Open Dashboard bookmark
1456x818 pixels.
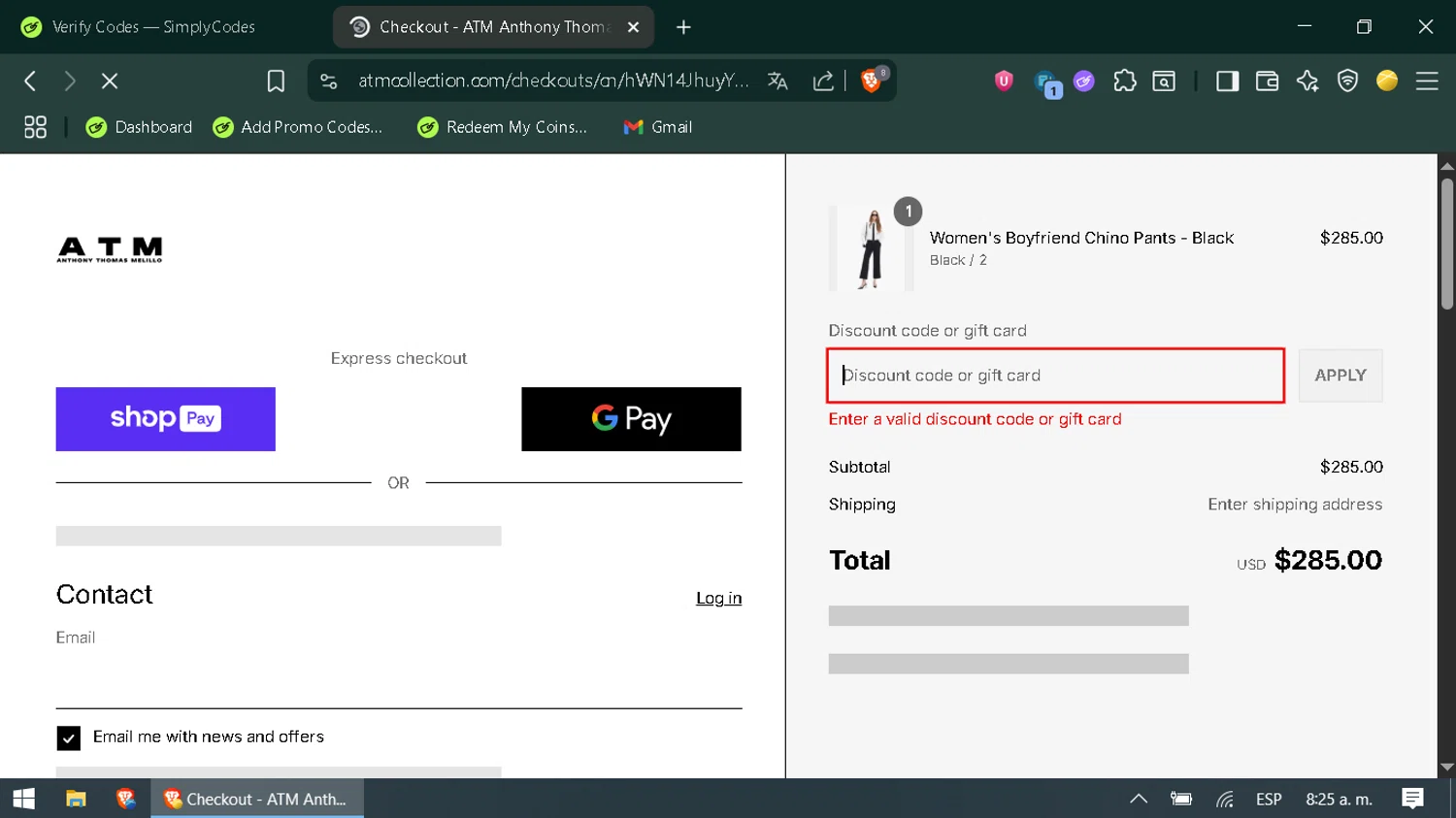(x=139, y=127)
